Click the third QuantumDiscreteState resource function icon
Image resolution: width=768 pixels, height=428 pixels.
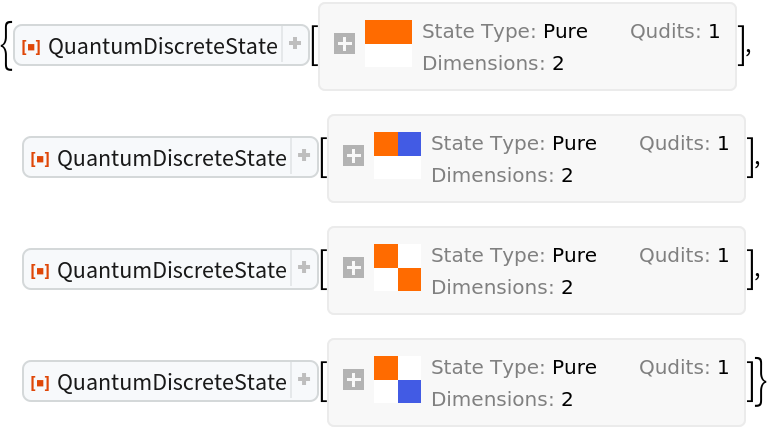click(40, 270)
